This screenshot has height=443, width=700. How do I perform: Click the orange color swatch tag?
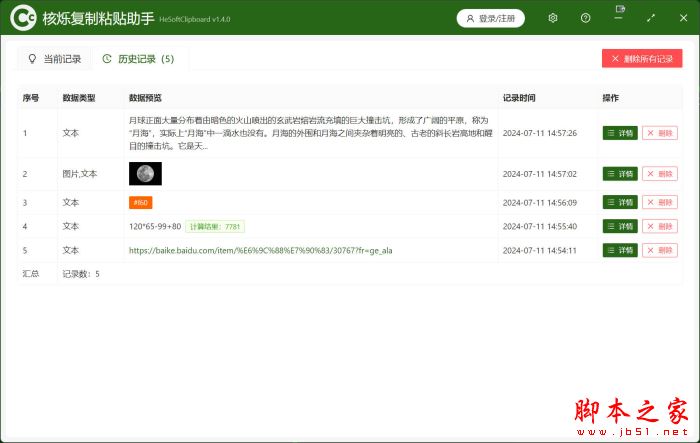tap(141, 202)
